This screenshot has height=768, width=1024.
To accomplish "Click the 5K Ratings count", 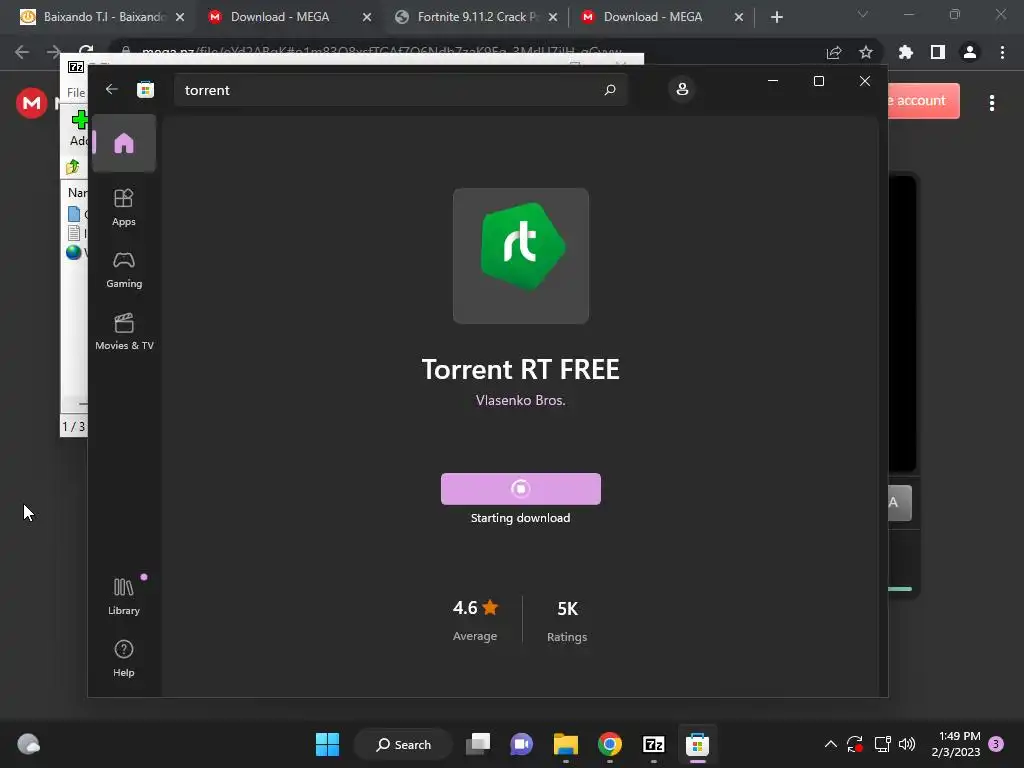I will pyautogui.click(x=567, y=620).
